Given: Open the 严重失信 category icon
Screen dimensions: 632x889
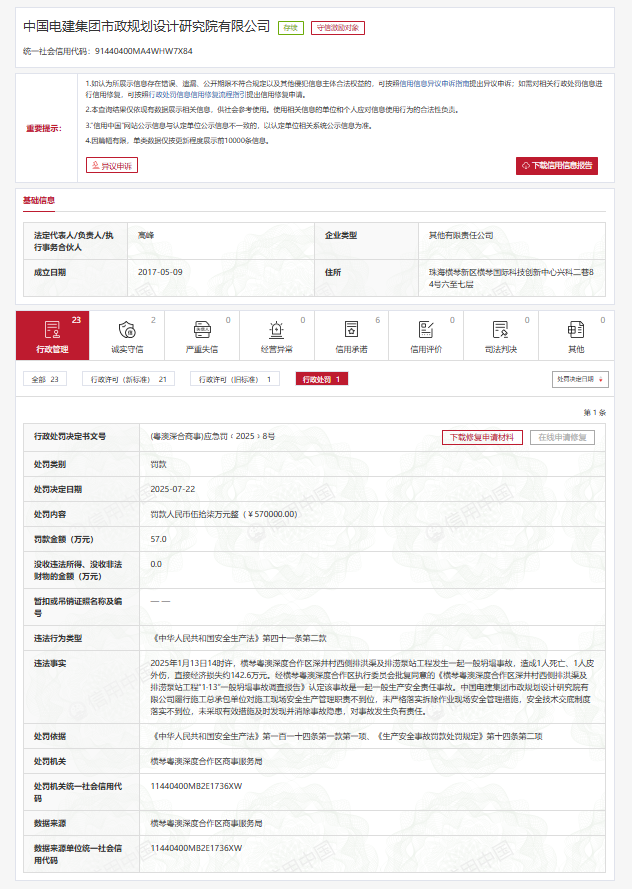Looking at the screenshot, I should pyautogui.click(x=201, y=329).
